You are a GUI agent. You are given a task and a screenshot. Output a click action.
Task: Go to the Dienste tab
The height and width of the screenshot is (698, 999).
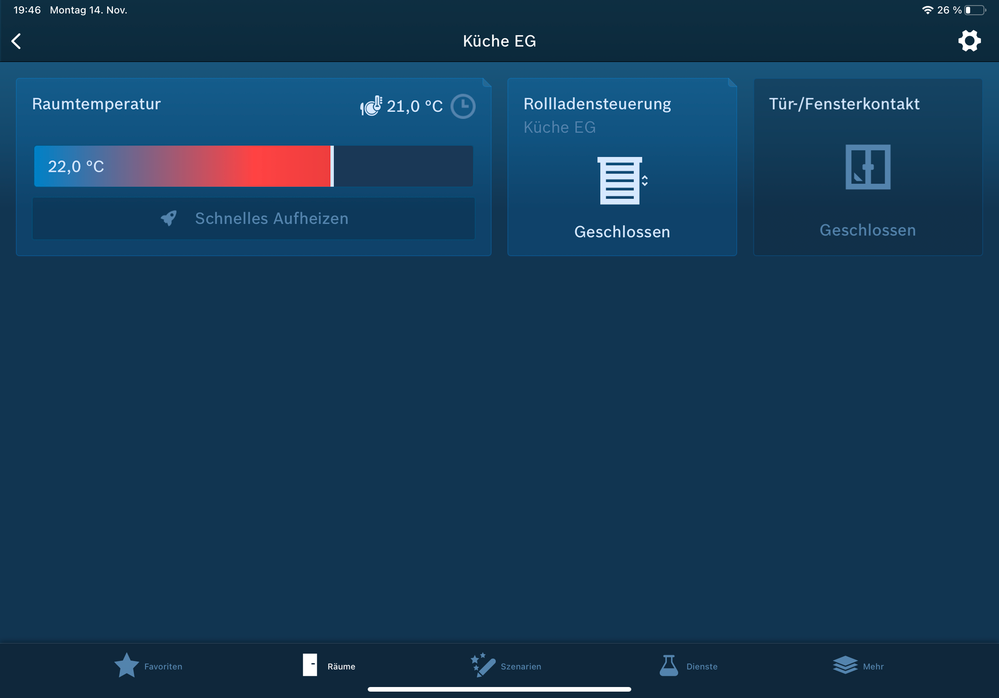point(687,666)
